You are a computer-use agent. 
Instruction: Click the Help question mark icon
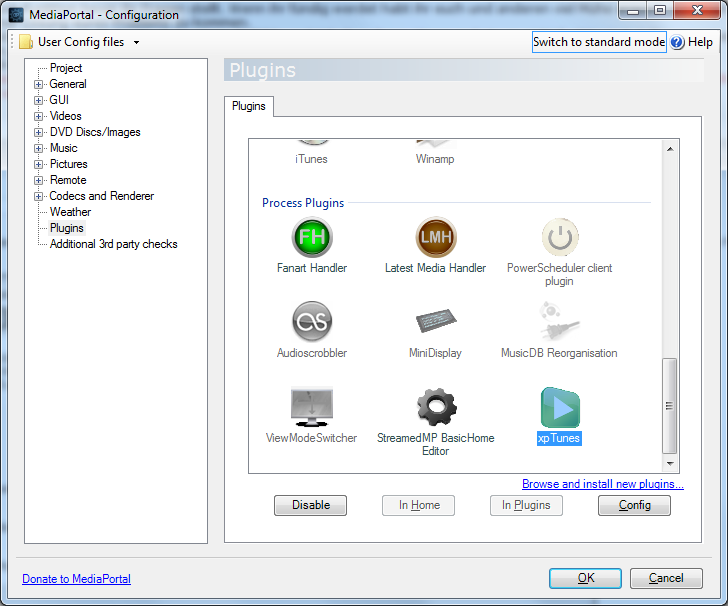tap(677, 42)
